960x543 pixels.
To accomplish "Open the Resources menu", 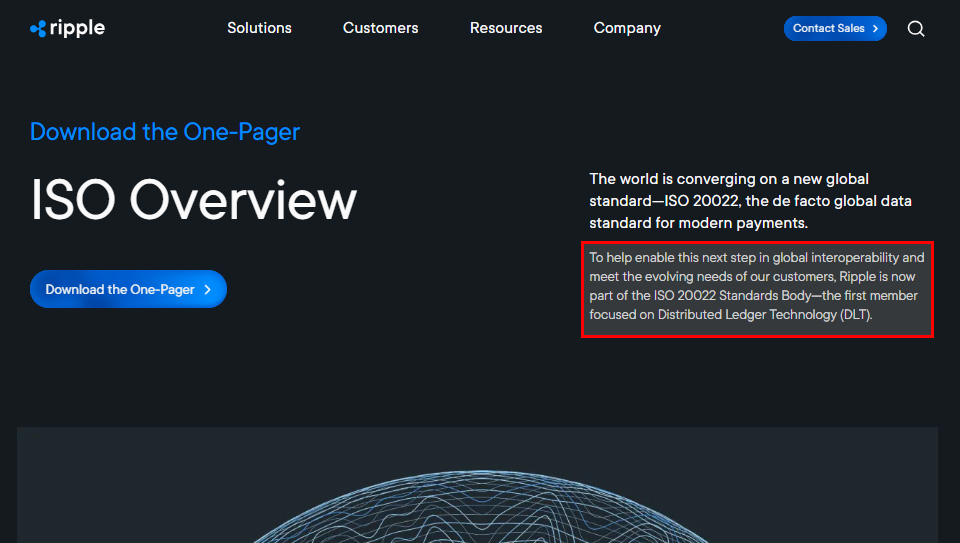I will pos(506,28).
